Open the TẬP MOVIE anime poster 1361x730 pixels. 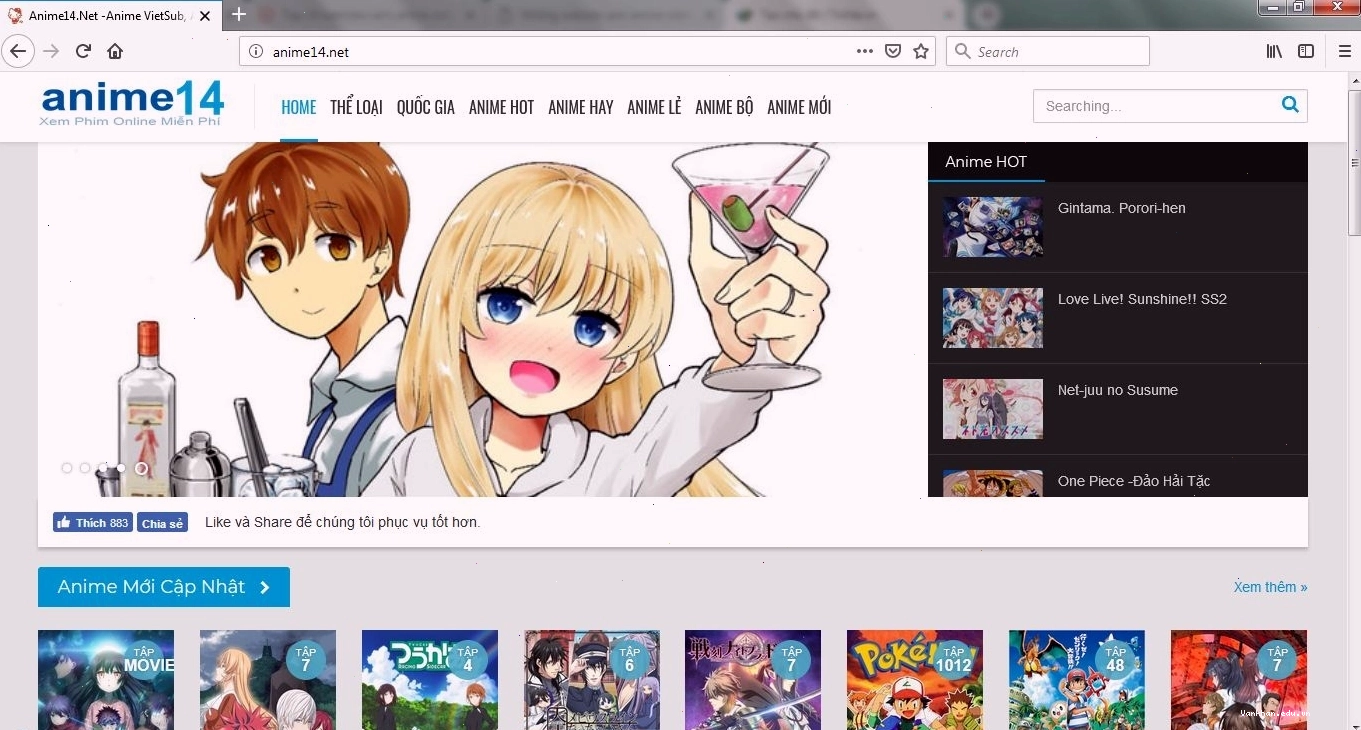[x=106, y=680]
